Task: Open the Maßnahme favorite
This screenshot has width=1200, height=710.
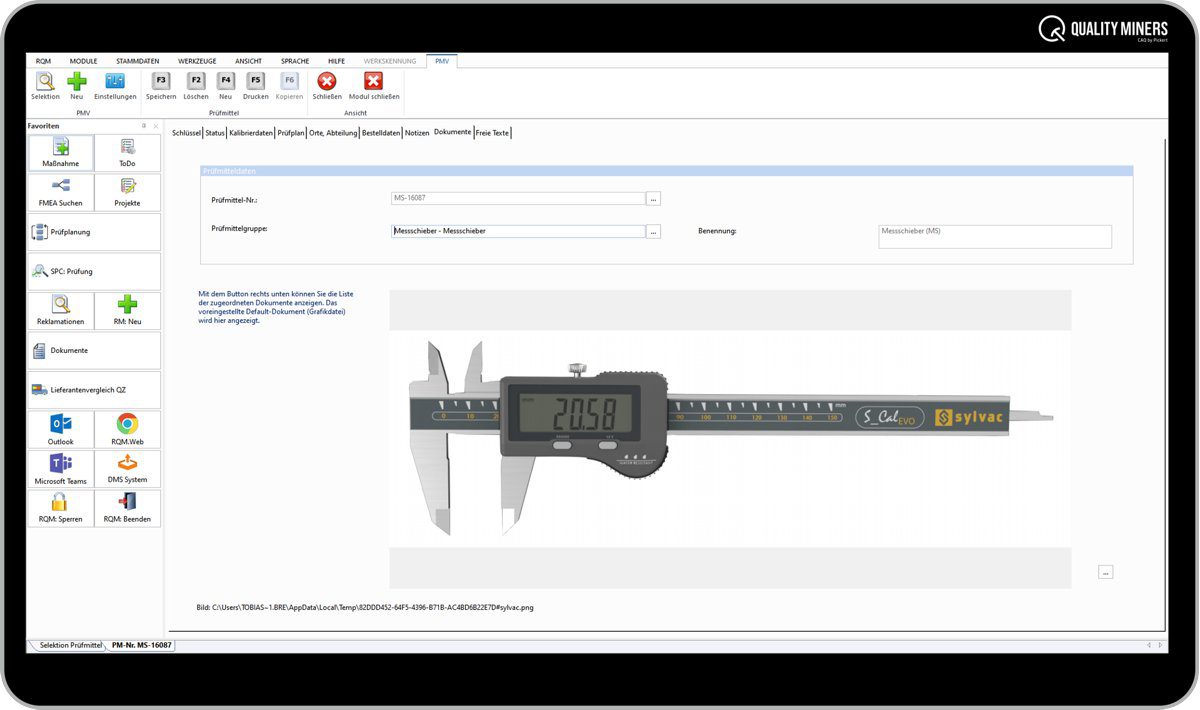Action: [61, 153]
